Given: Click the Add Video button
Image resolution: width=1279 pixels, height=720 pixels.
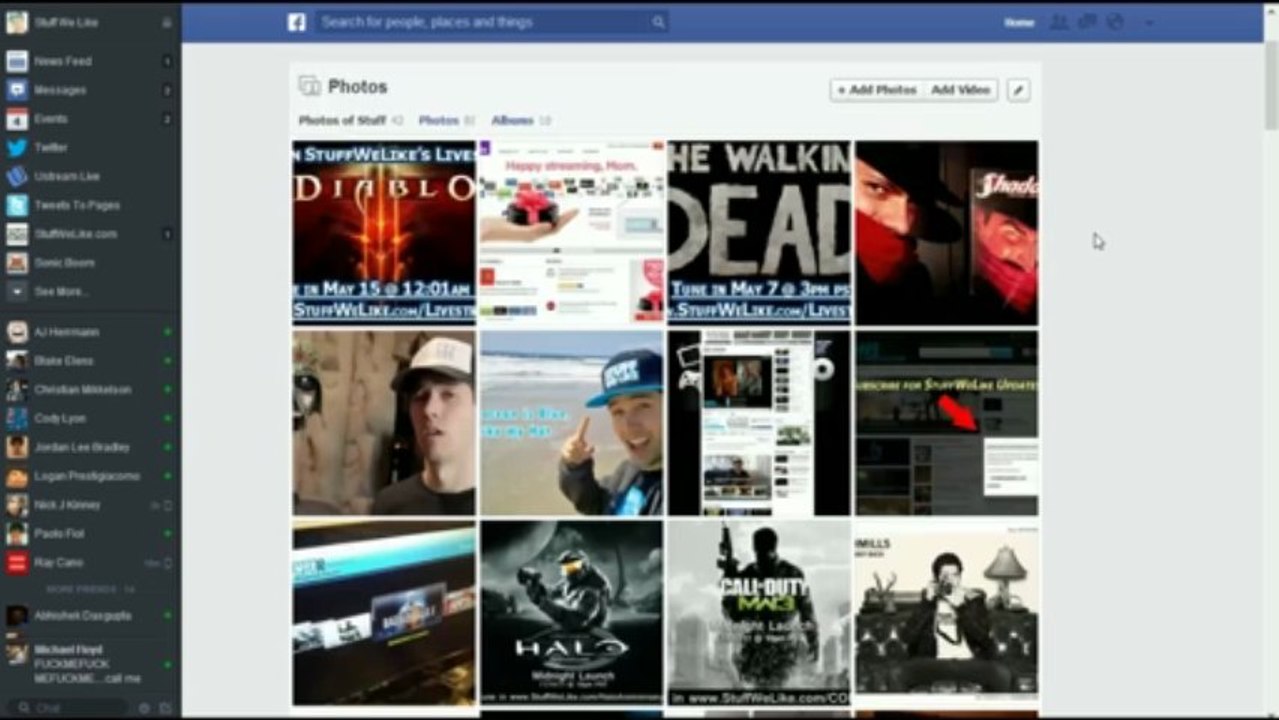Looking at the screenshot, I should coord(960,90).
